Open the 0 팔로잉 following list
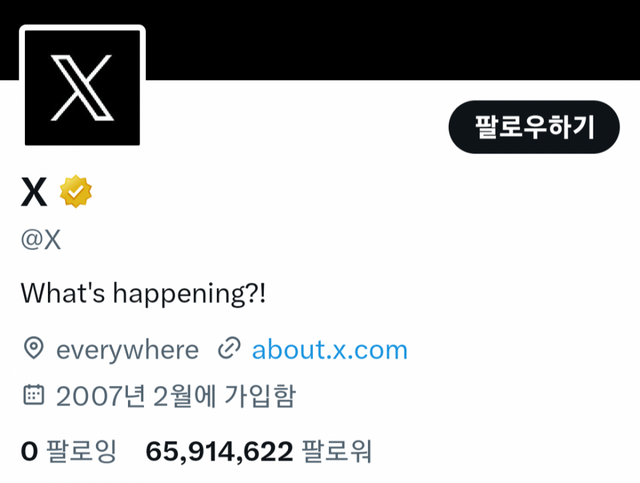Screen dimensions: 640x483 (x=69, y=452)
